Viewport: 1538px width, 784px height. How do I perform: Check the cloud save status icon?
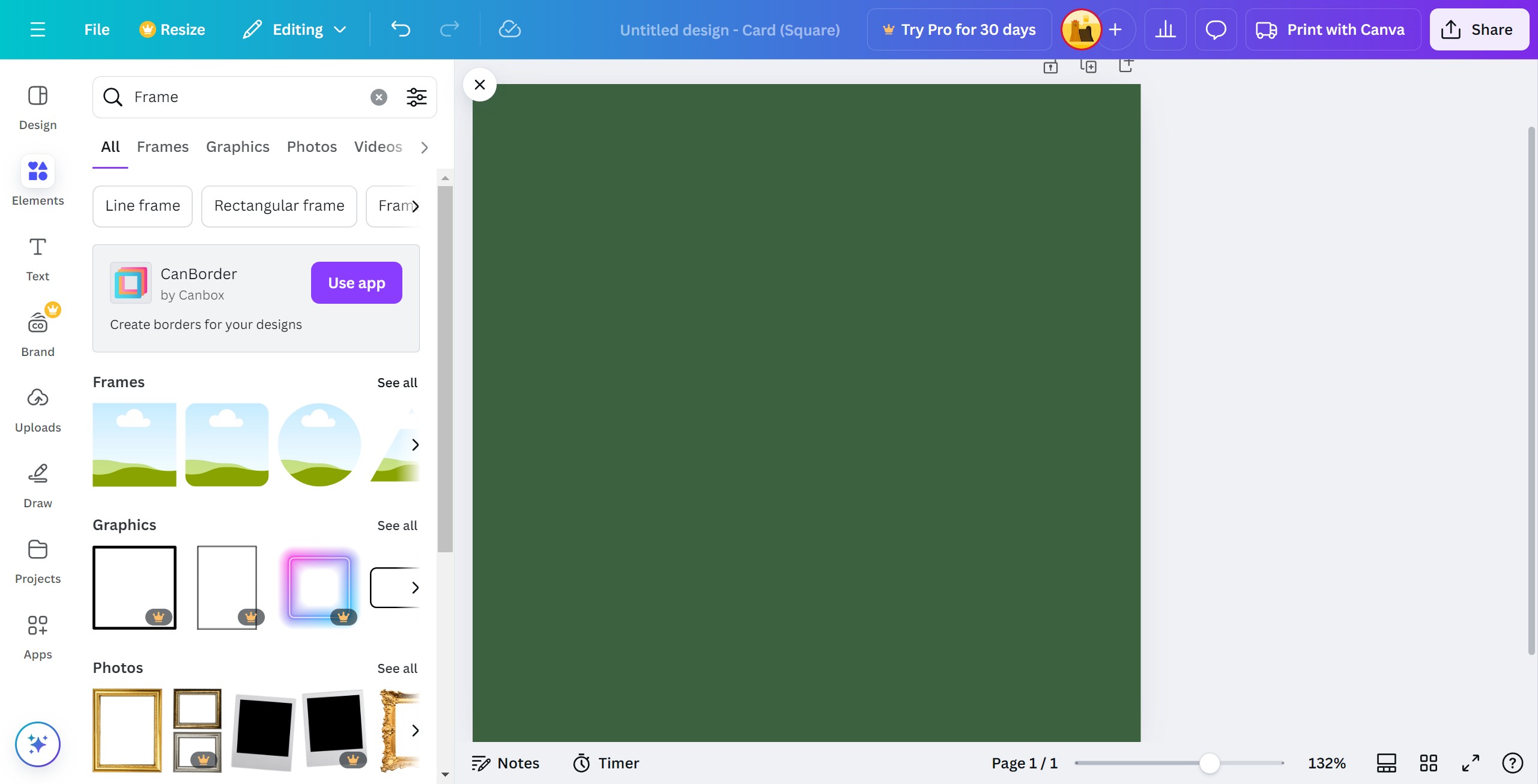tap(509, 29)
